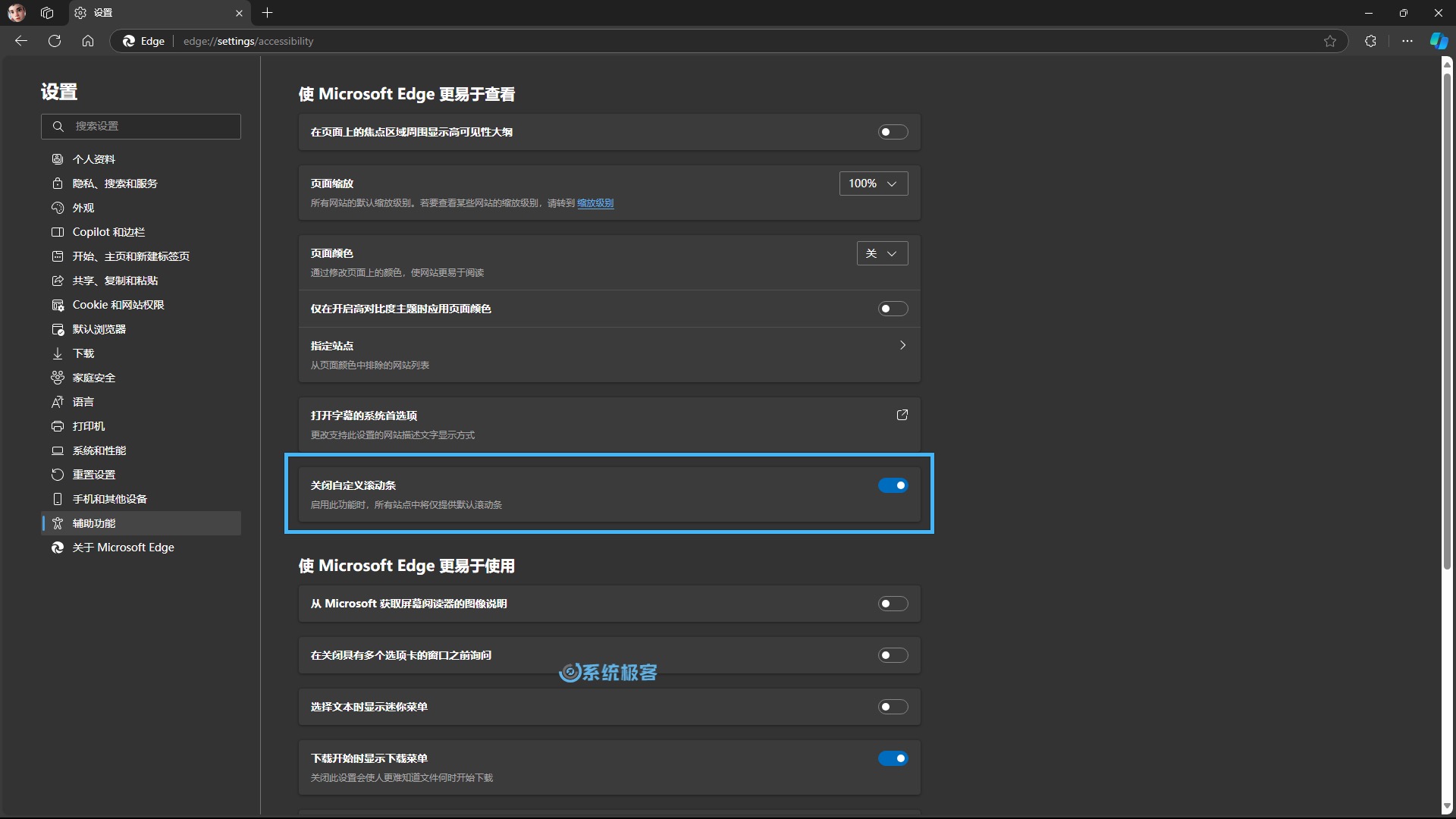The width and height of the screenshot is (1456, 819).
Task: Open the 页面缩放 100% dropdown
Action: [874, 184]
